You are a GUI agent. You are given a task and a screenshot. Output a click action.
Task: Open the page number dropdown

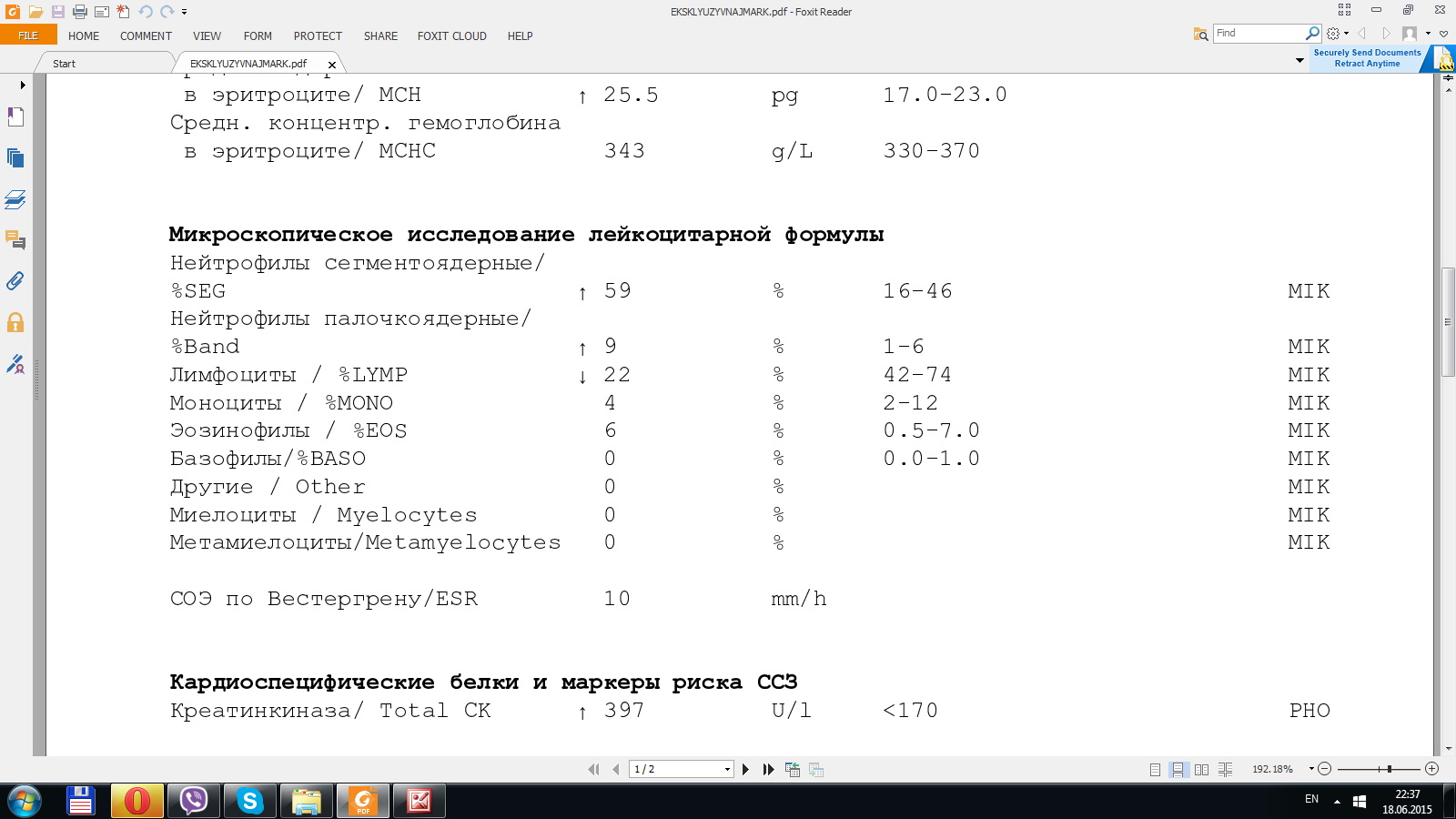click(x=727, y=770)
